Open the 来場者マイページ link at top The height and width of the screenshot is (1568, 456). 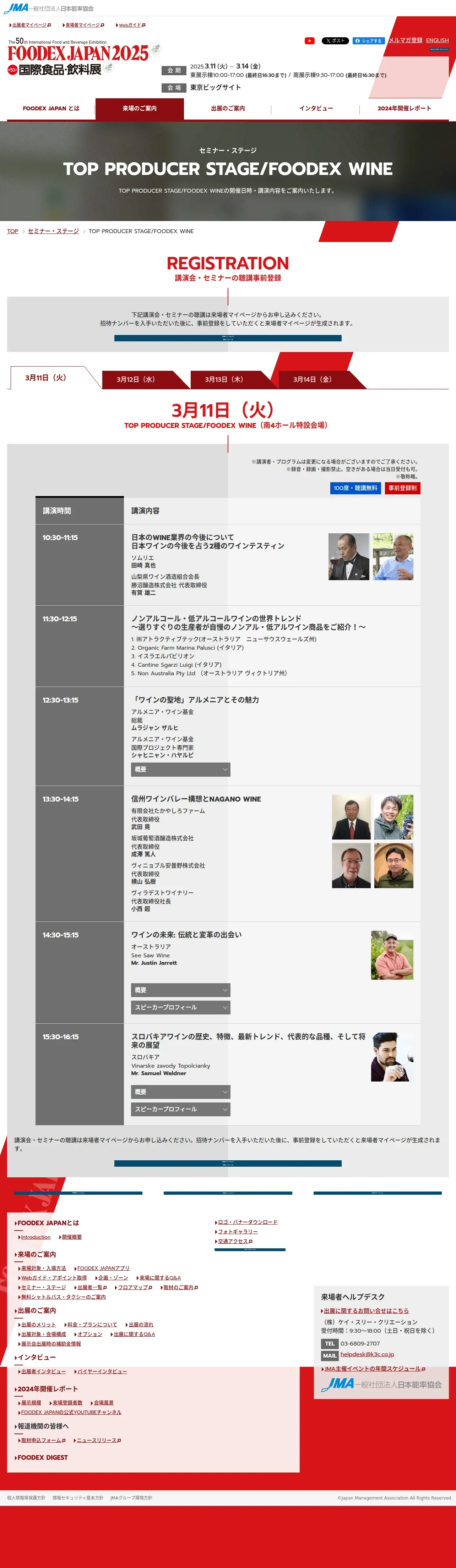pyautogui.click(x=83, y=26)
